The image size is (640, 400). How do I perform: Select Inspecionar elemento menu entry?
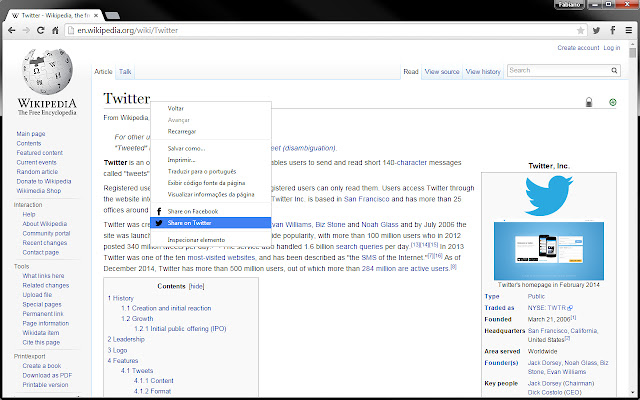(196, 240)
